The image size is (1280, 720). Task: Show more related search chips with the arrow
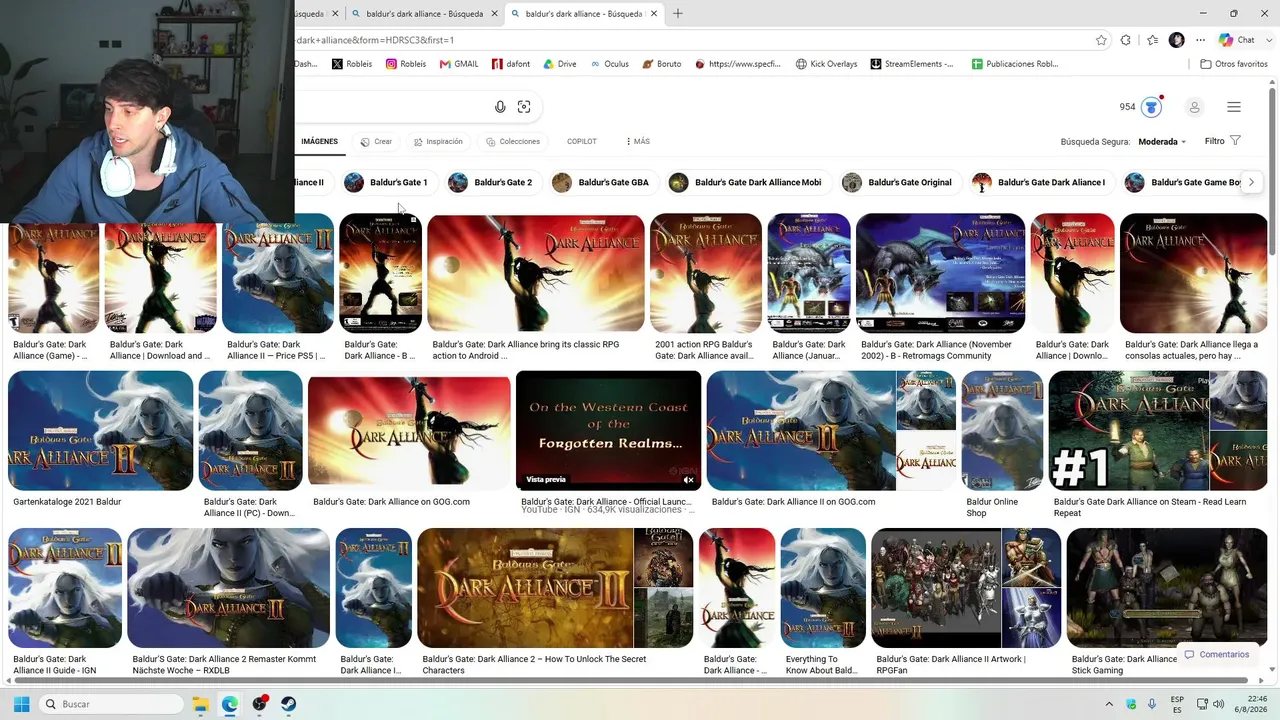point(1251,182)
